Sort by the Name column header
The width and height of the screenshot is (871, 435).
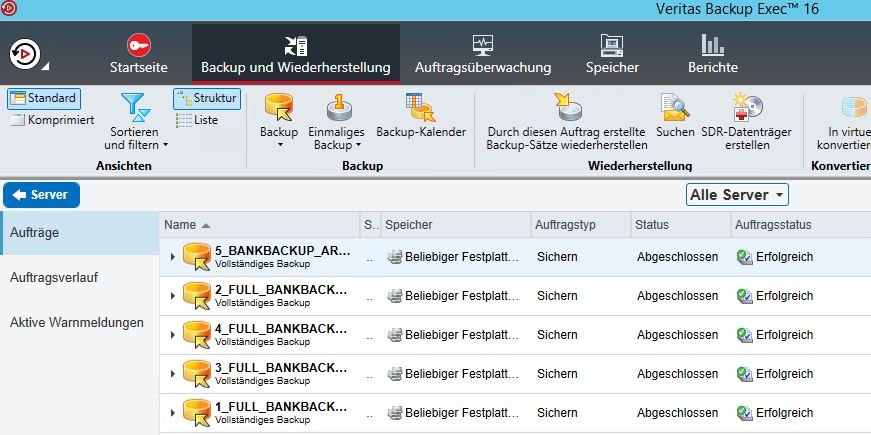[259, 225]
